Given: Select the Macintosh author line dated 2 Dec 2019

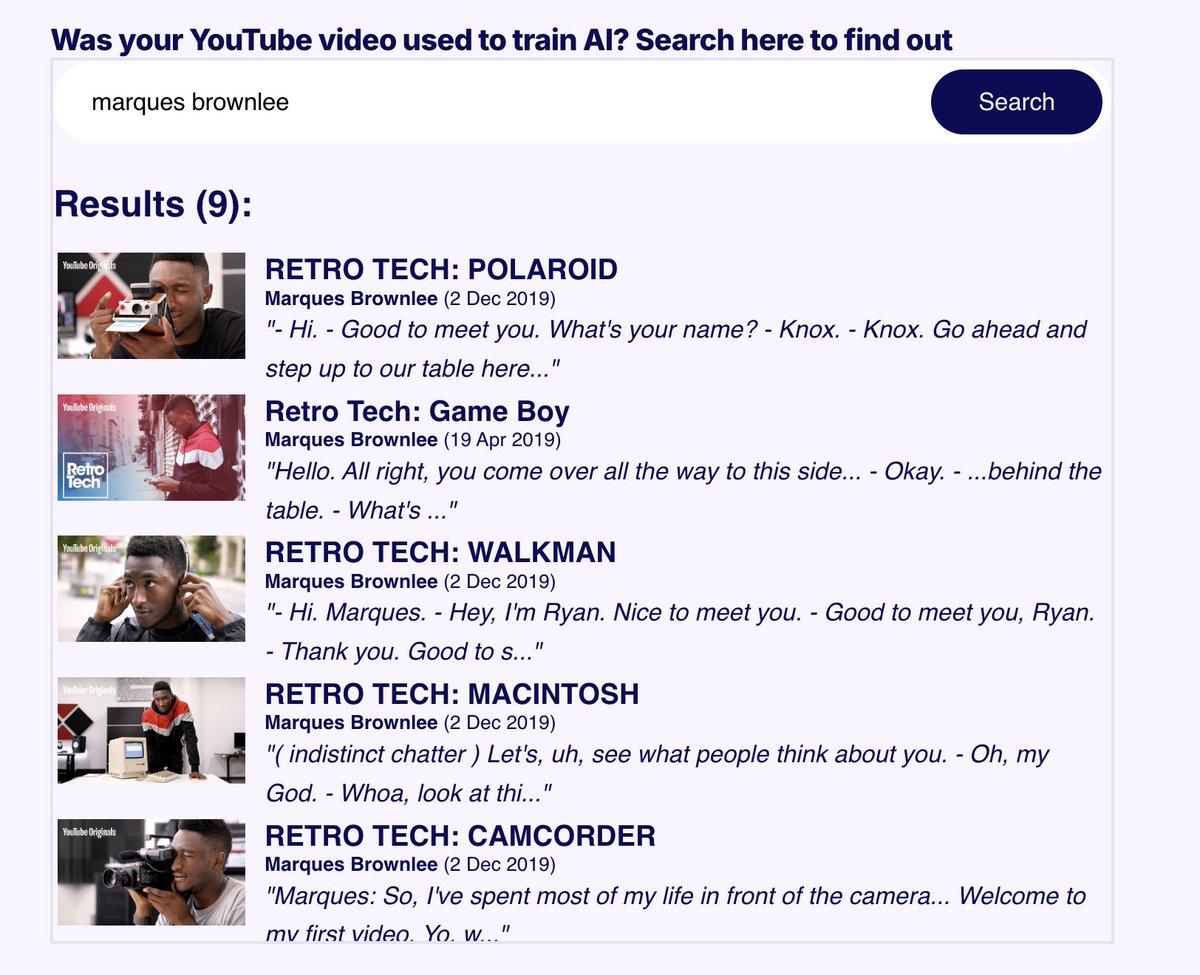Looking at the screenshot, I should [x=410, y=723].
